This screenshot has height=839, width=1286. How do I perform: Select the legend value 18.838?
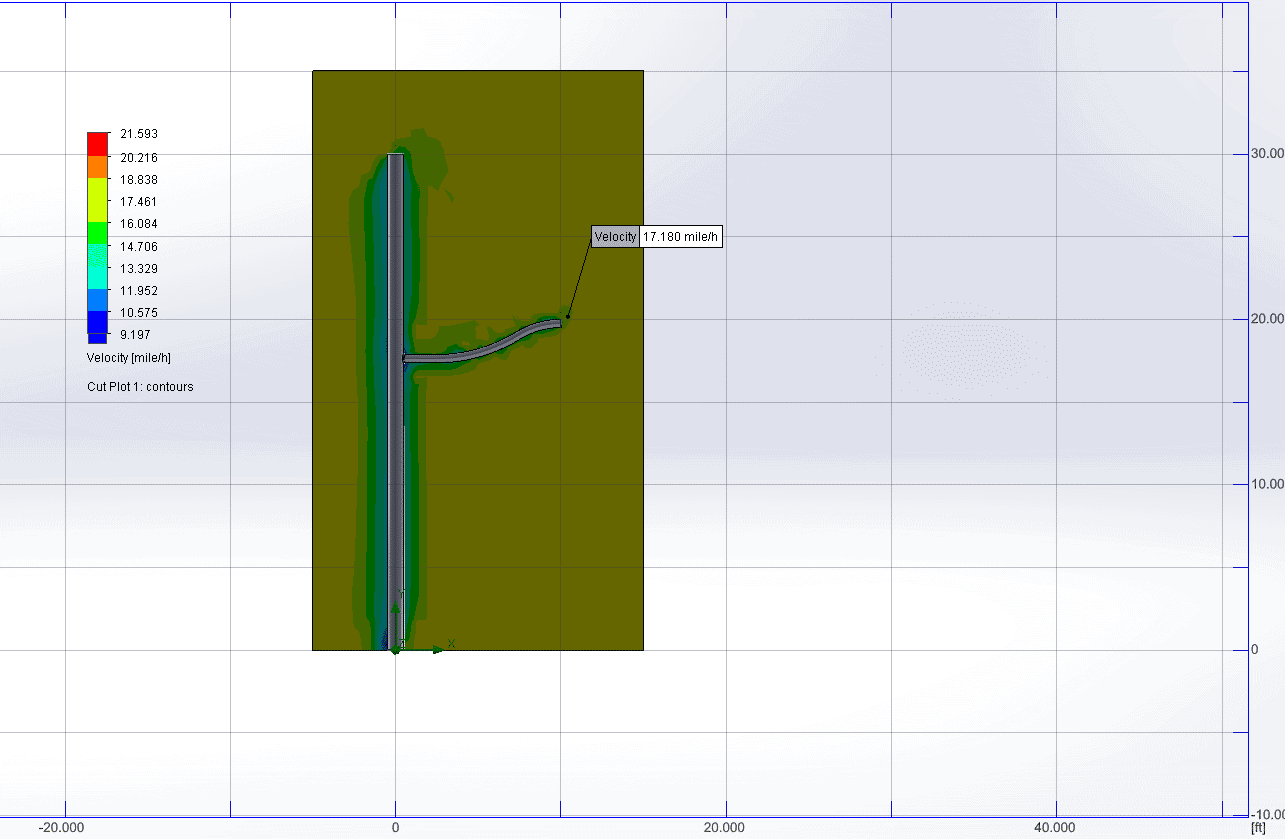tap(139, 180)
